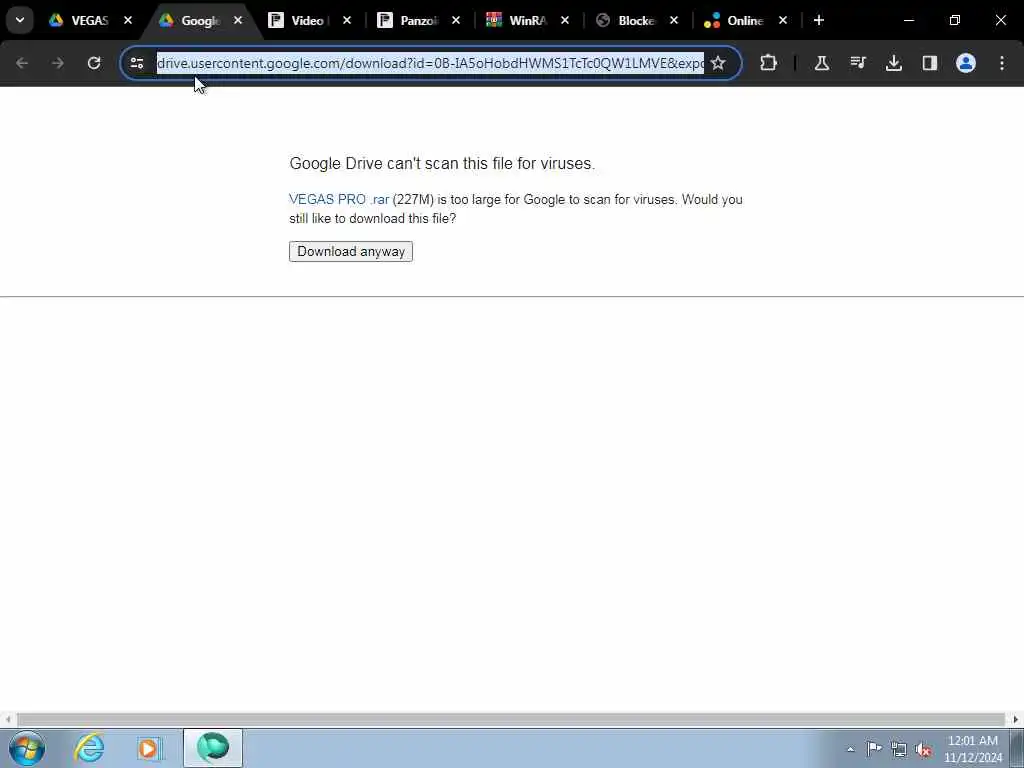This screenshot has width=1024, height=768.
Task: Close the Online tab
Action: [x=783, y=20]
